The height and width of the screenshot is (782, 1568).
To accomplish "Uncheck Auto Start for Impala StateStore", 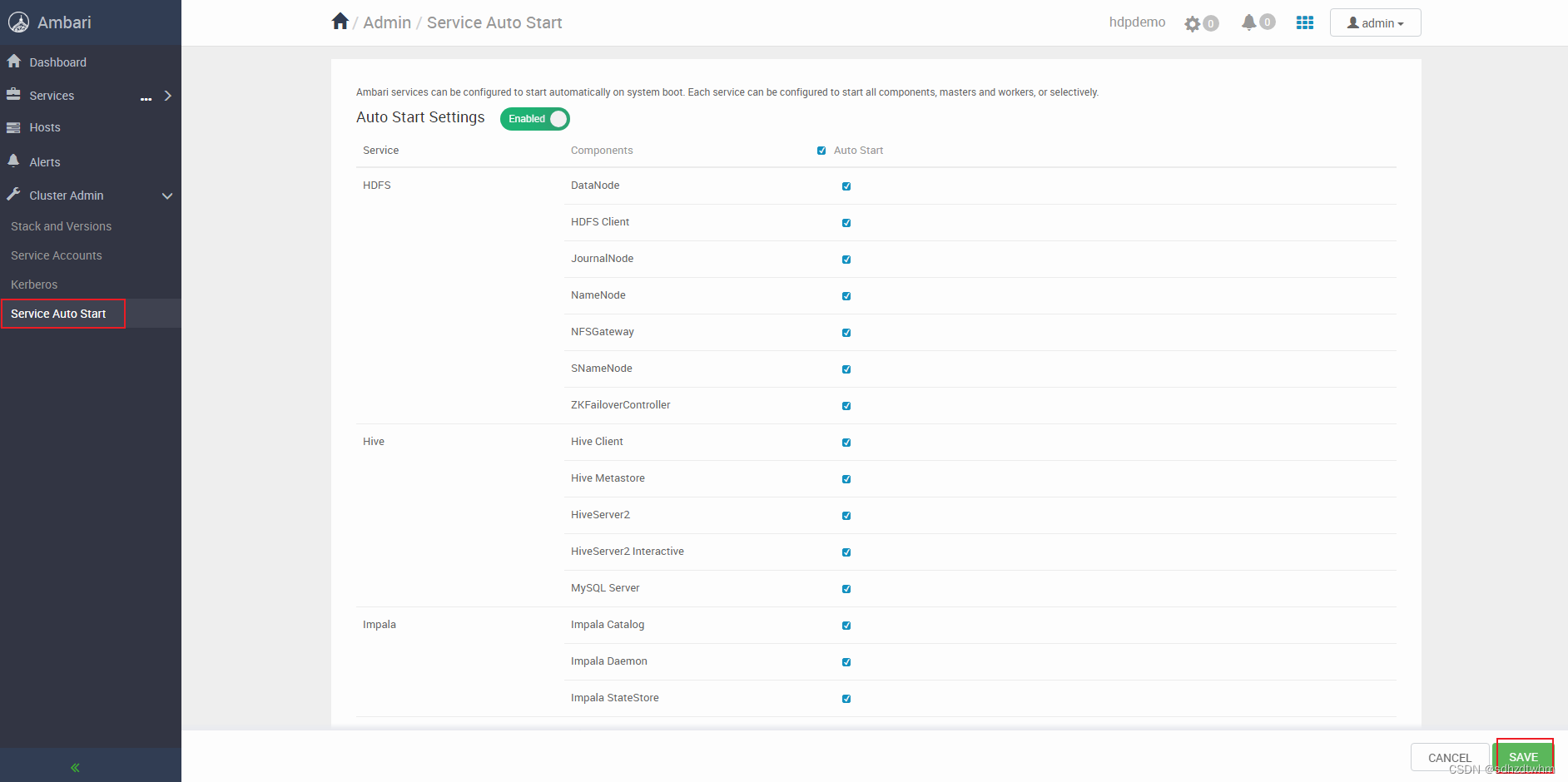I will click(846, 699).
